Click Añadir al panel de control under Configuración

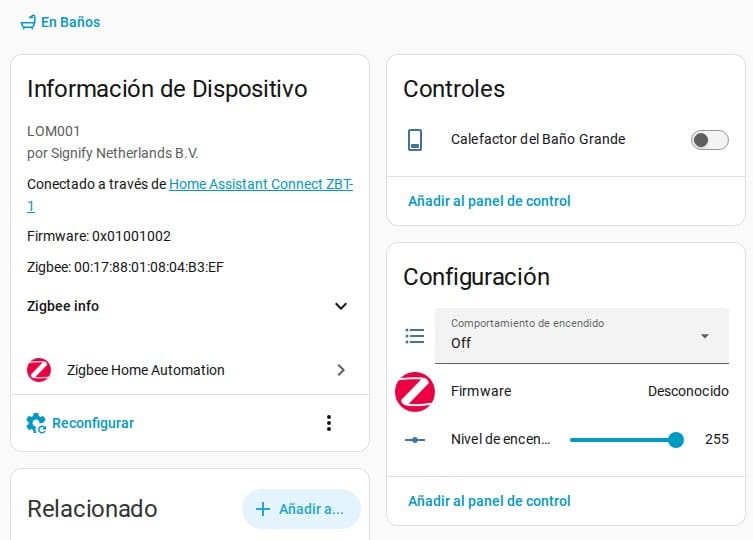(x=489, y=501)
